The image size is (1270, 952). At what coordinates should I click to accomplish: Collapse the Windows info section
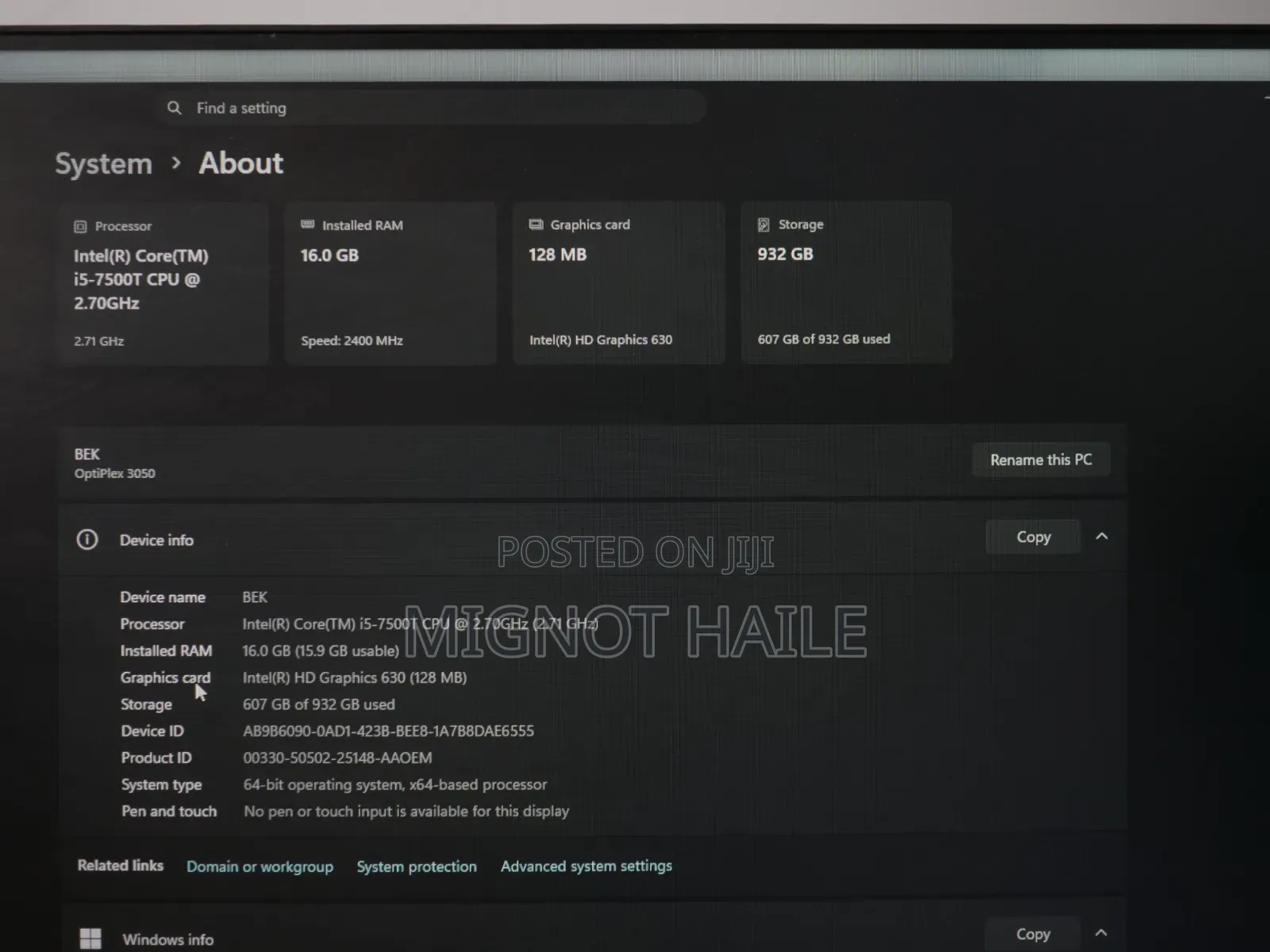click(x=1101, y=932)
